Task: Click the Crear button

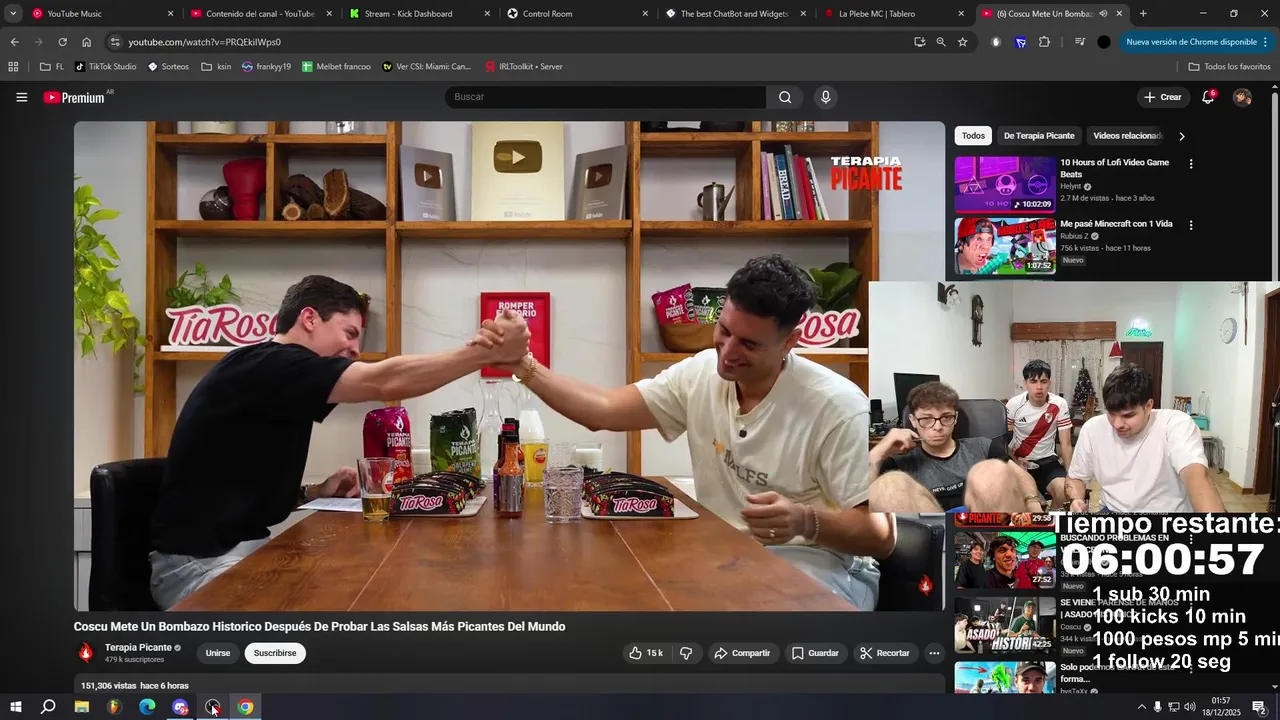Action: [x=1163, y=97]
